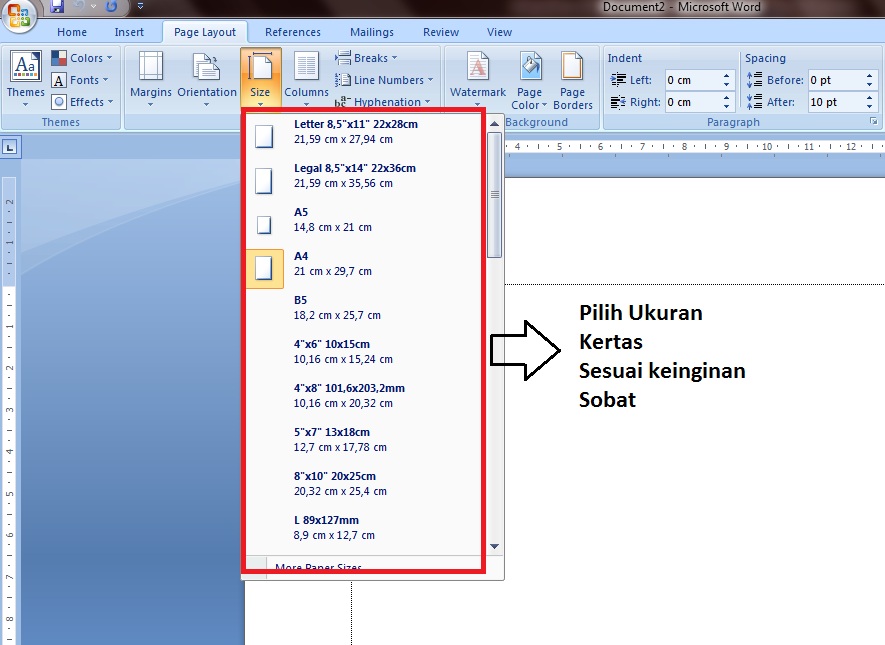Viewport: 885px width, 645px height.
Task: Choose 4"x8" 101,6x203,2mm paper size
Action: (x=364, y=396)
